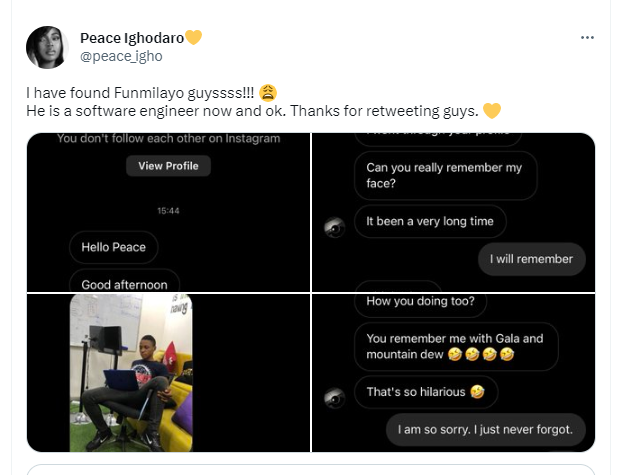The width and height of the screenshot is (624, 475).
Task: Open the @peace_igho handle link
Action: [121, 56]
